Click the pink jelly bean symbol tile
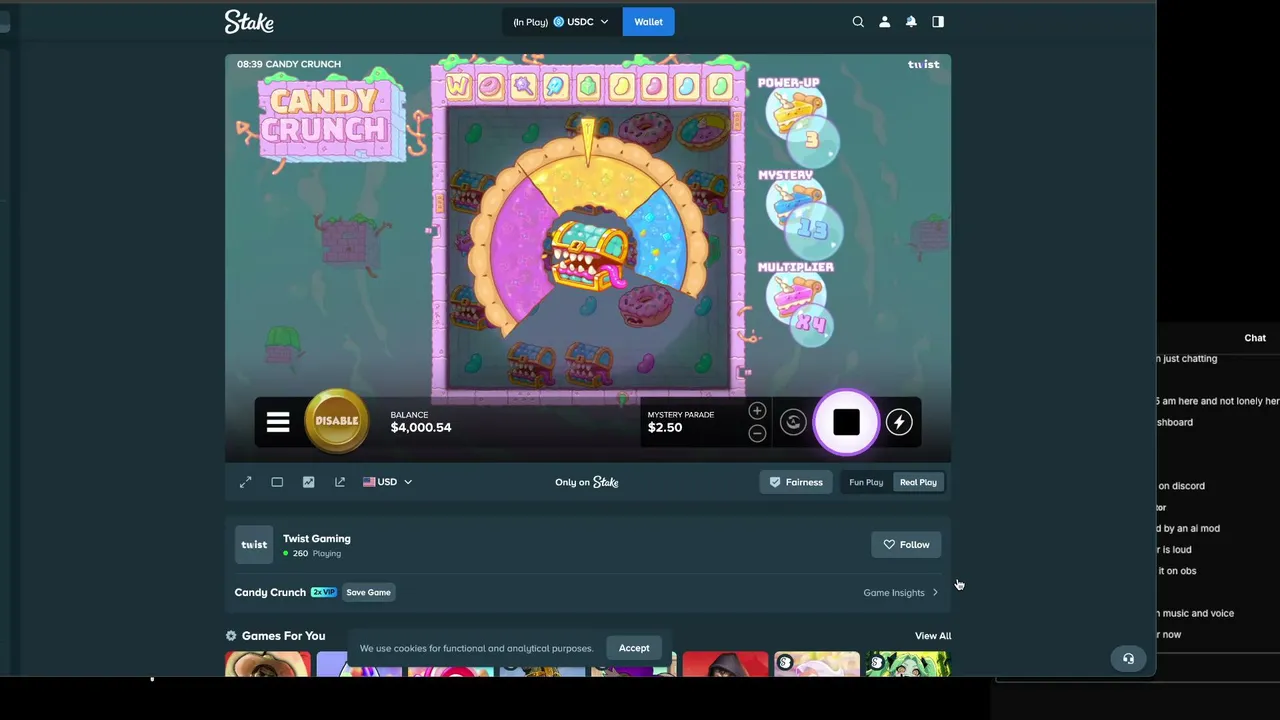 (x=653, y=87)
